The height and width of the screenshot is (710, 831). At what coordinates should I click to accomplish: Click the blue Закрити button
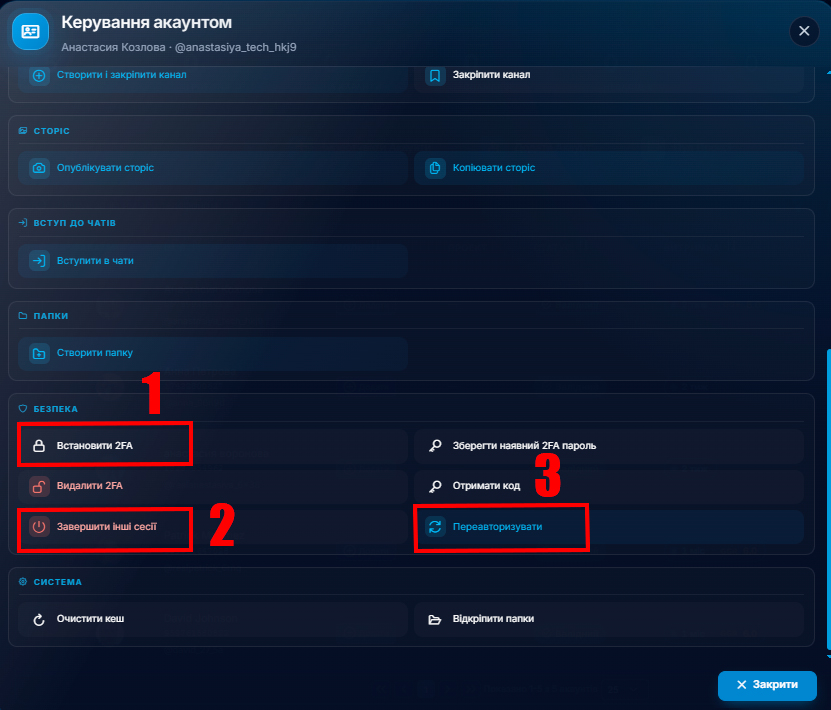(x=767, y=685)
